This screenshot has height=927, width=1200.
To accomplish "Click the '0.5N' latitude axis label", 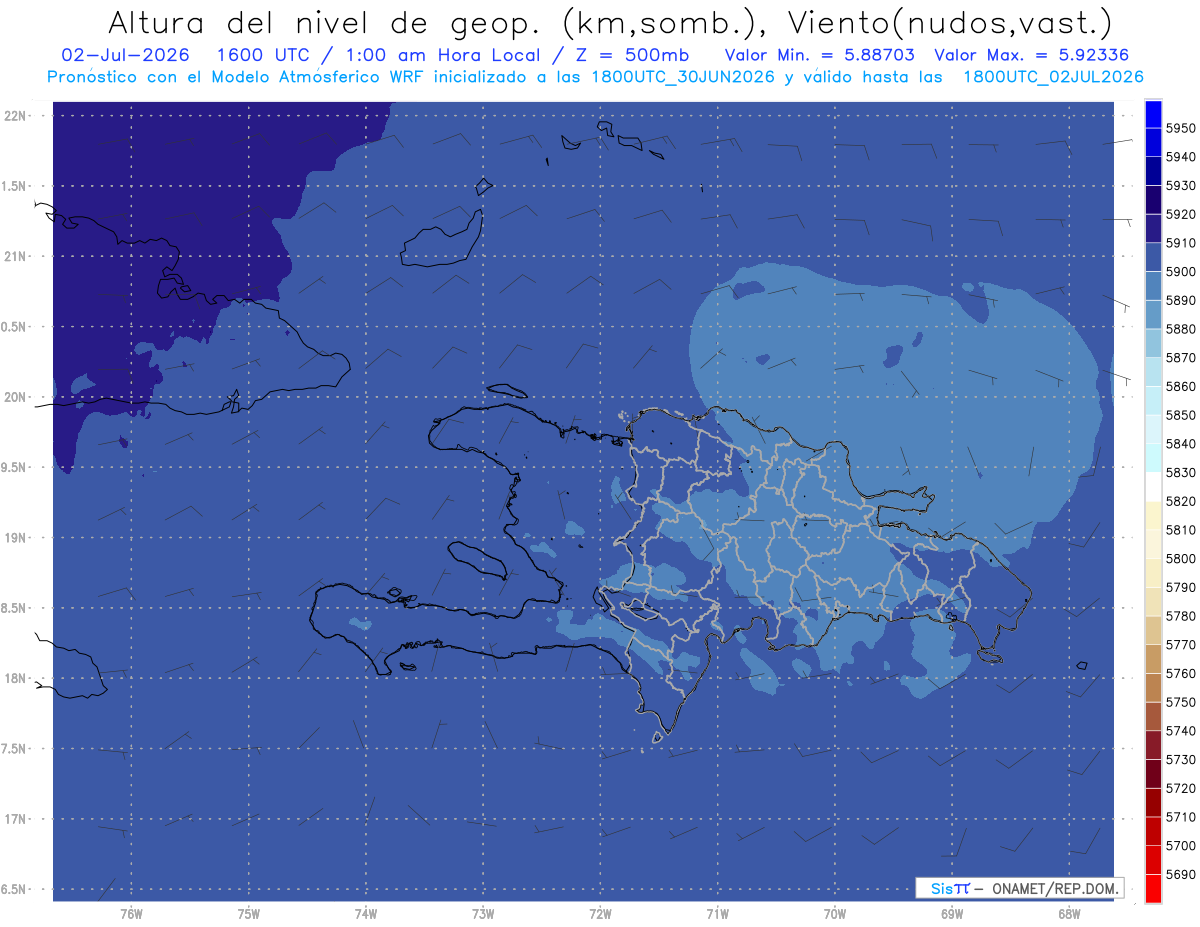I will pyautogui.click(x=14, y=327).
